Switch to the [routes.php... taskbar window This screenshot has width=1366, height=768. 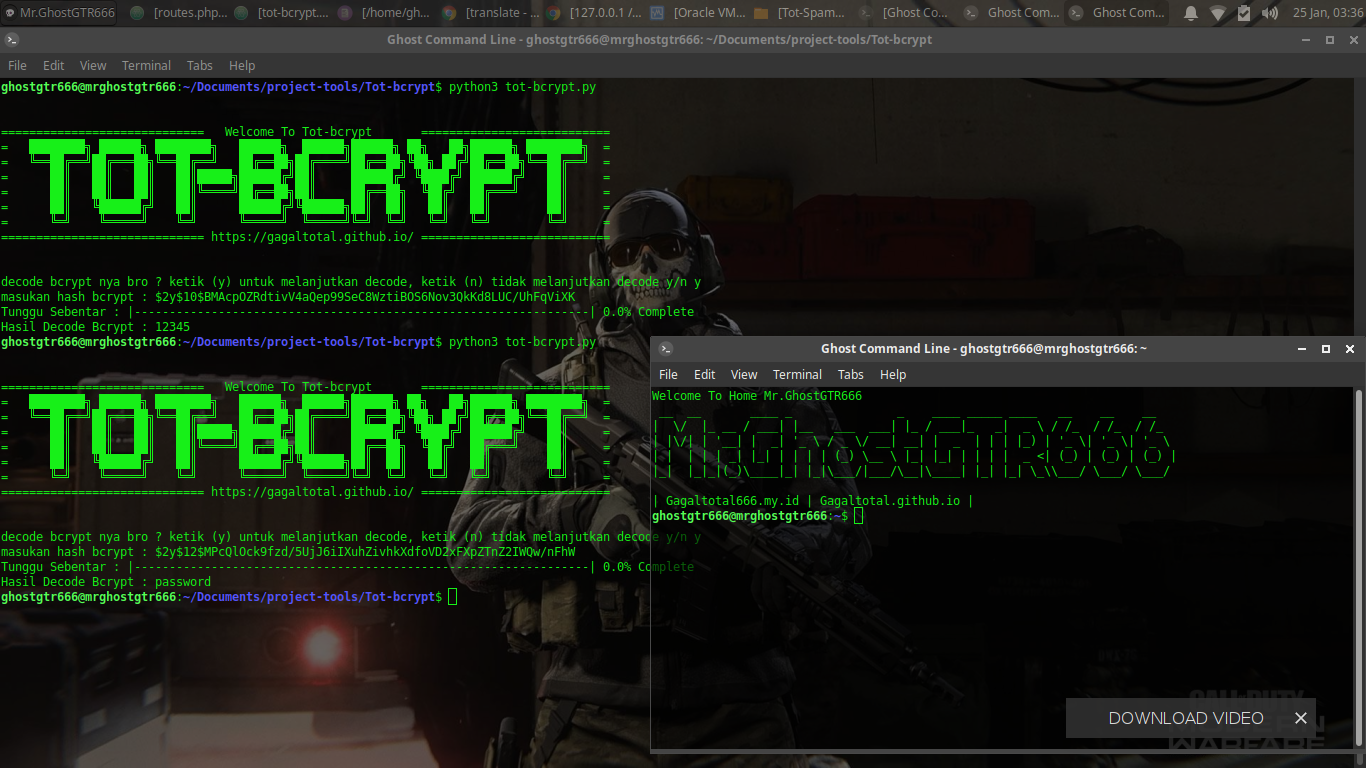click(x=179, y=13)
